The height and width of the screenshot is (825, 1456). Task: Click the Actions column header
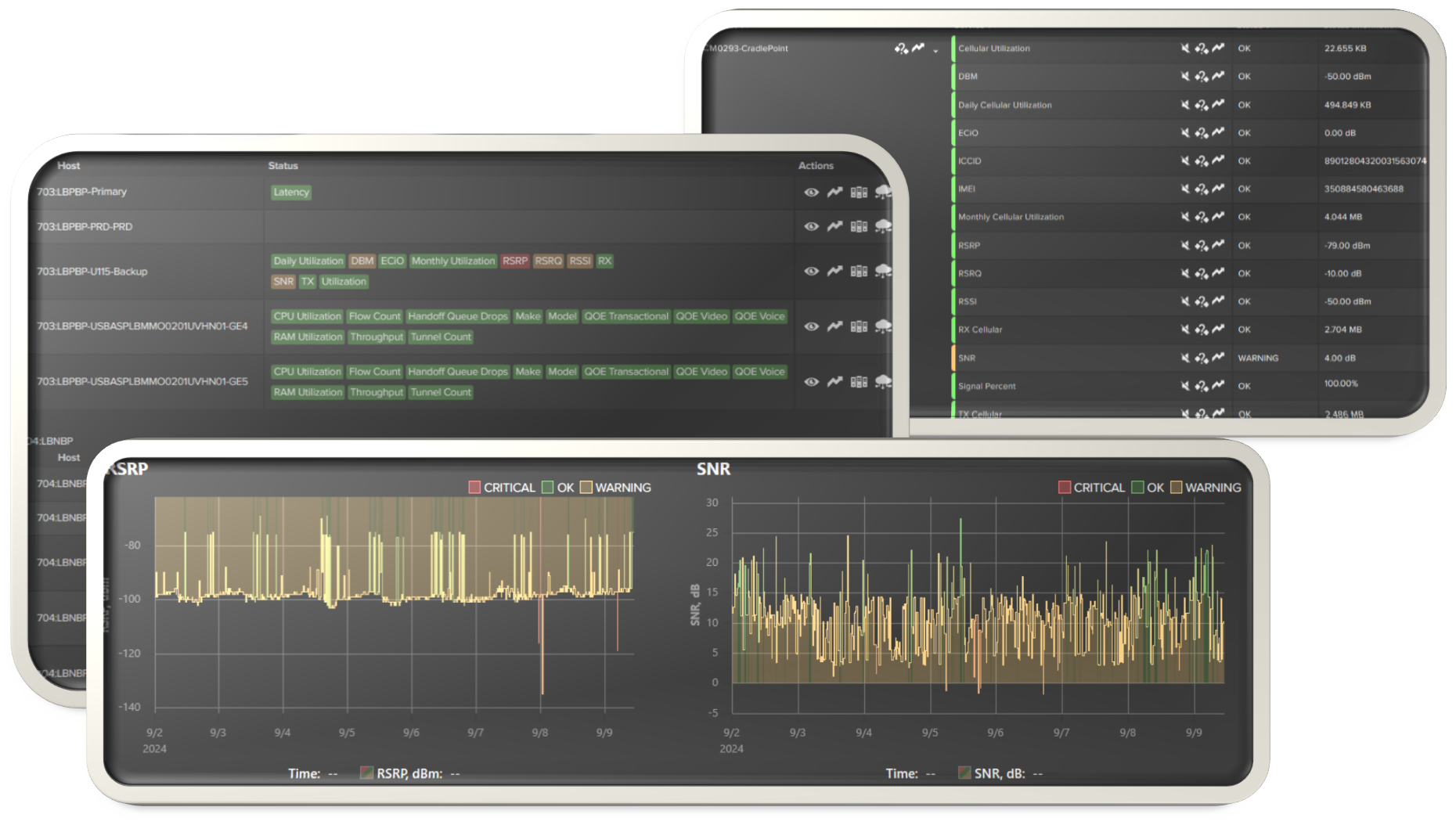click(x=816, y=165)
